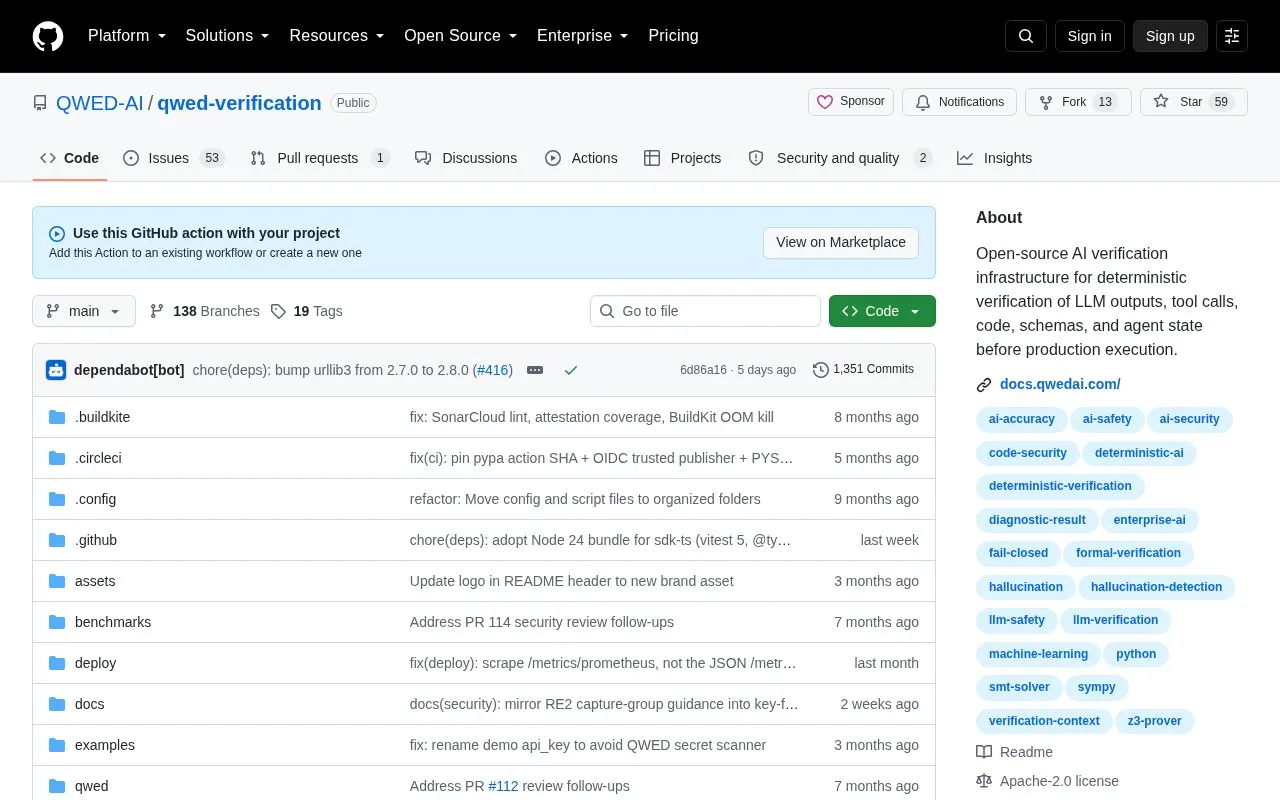The height and width of the screenshot is (800, 1280).
Task: Open the Apache-2.0 license link
Action: (x=1047, y=781)
